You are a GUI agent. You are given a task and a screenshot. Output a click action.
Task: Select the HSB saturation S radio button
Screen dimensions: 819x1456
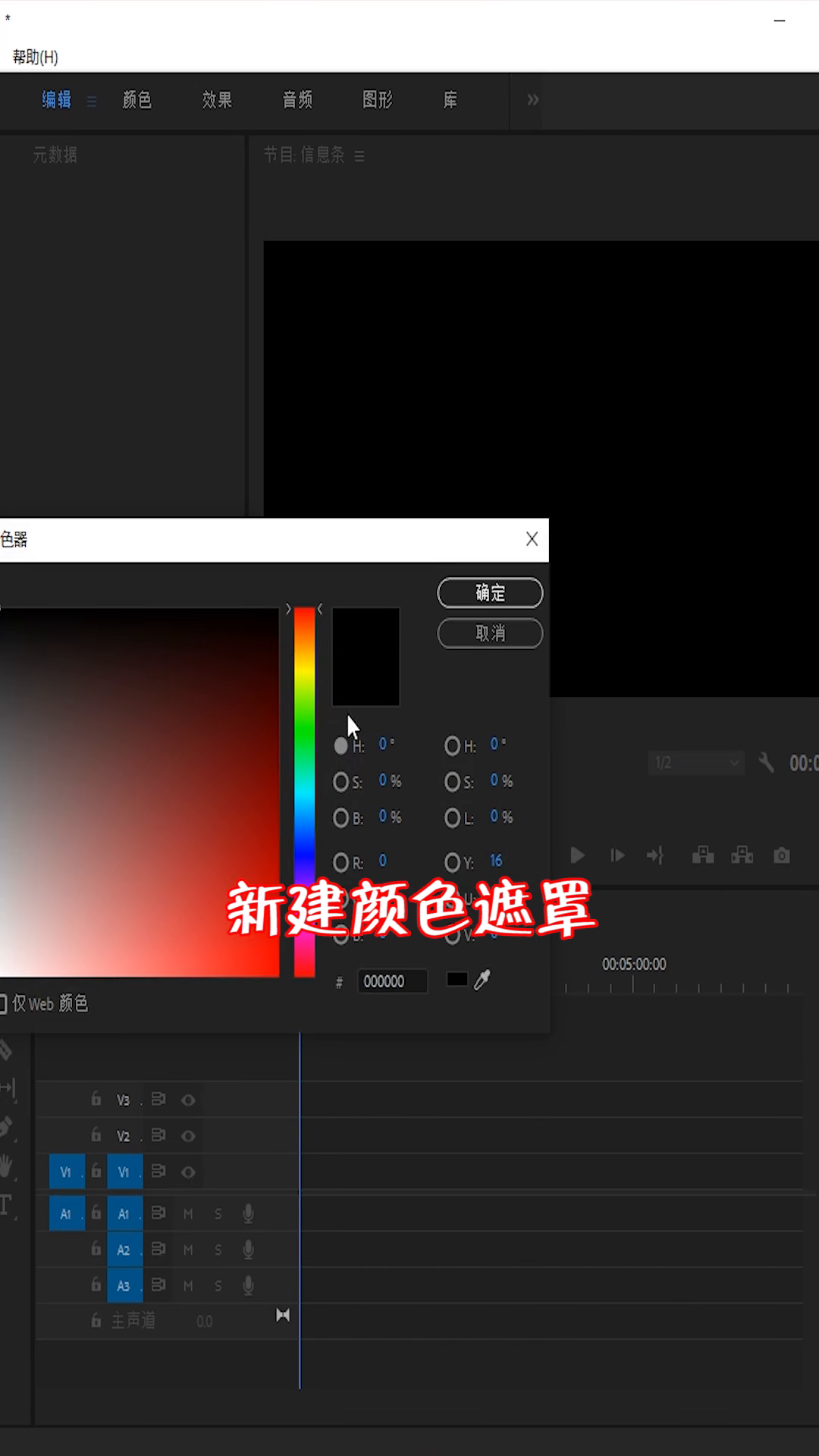340,781
